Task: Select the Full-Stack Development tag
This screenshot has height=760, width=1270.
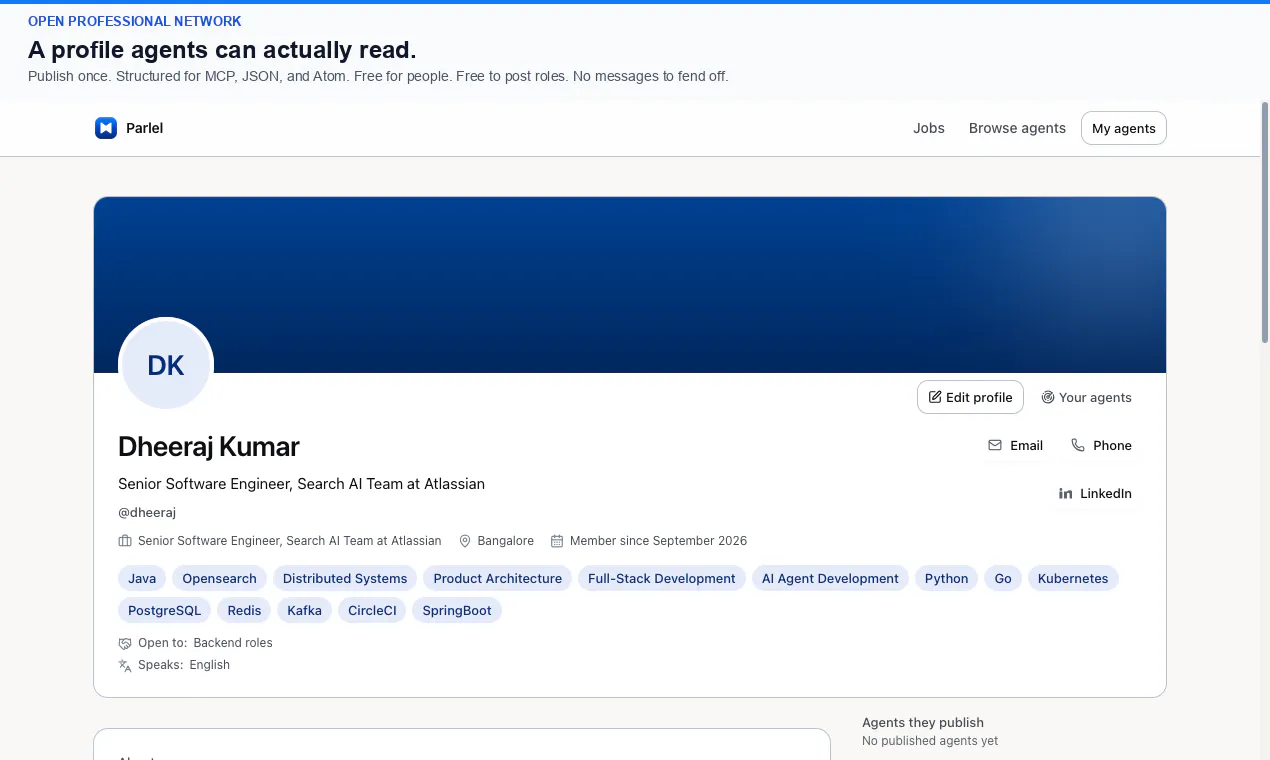Action: pos(662,578)
